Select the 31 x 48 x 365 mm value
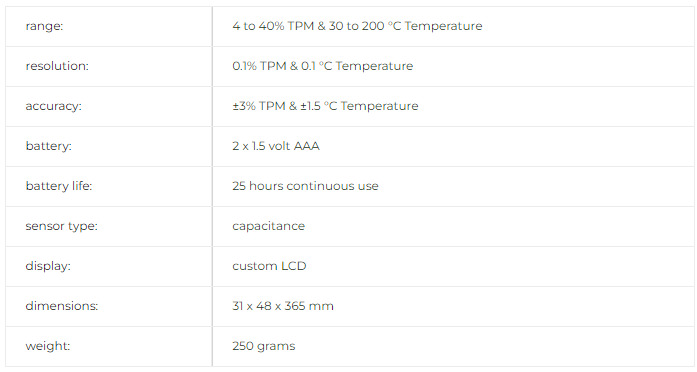697x372 pixels. 283,306
